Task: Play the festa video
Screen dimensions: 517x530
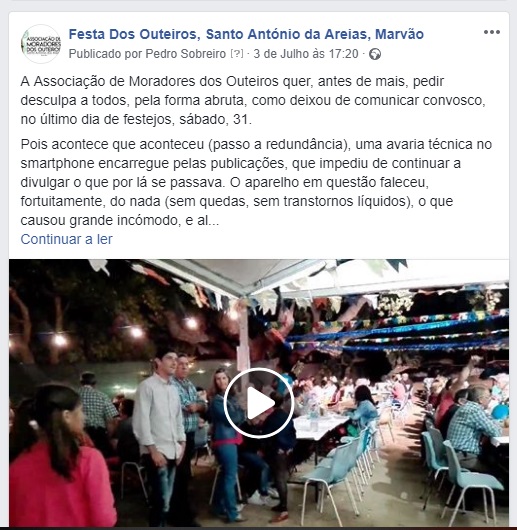Action: 259,403
